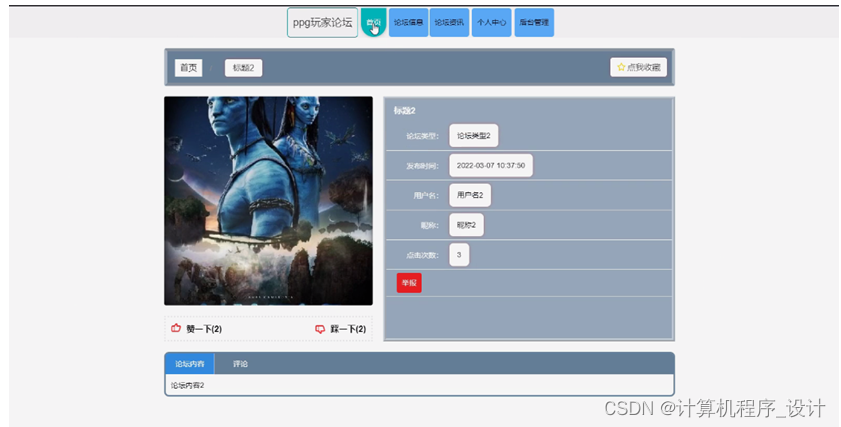The width and height of the screenshot is (841, 427).
Task: Switch to the 论坛内容 tab
Action: click(x=190, y=364)
